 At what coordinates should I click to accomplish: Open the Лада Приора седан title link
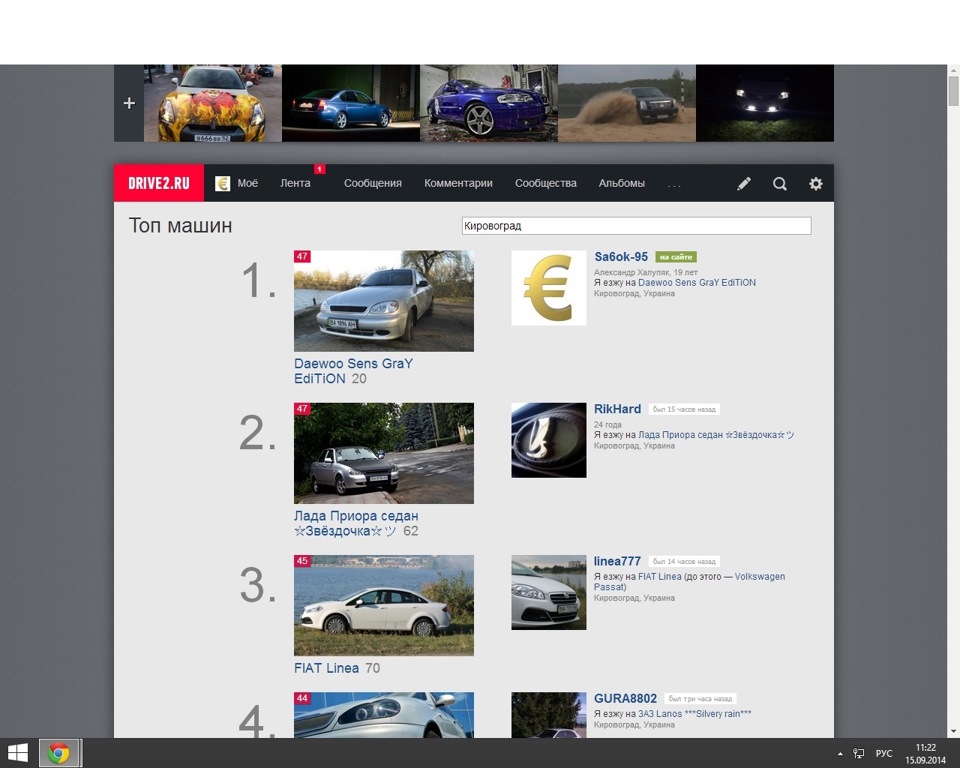coord(356,523)
